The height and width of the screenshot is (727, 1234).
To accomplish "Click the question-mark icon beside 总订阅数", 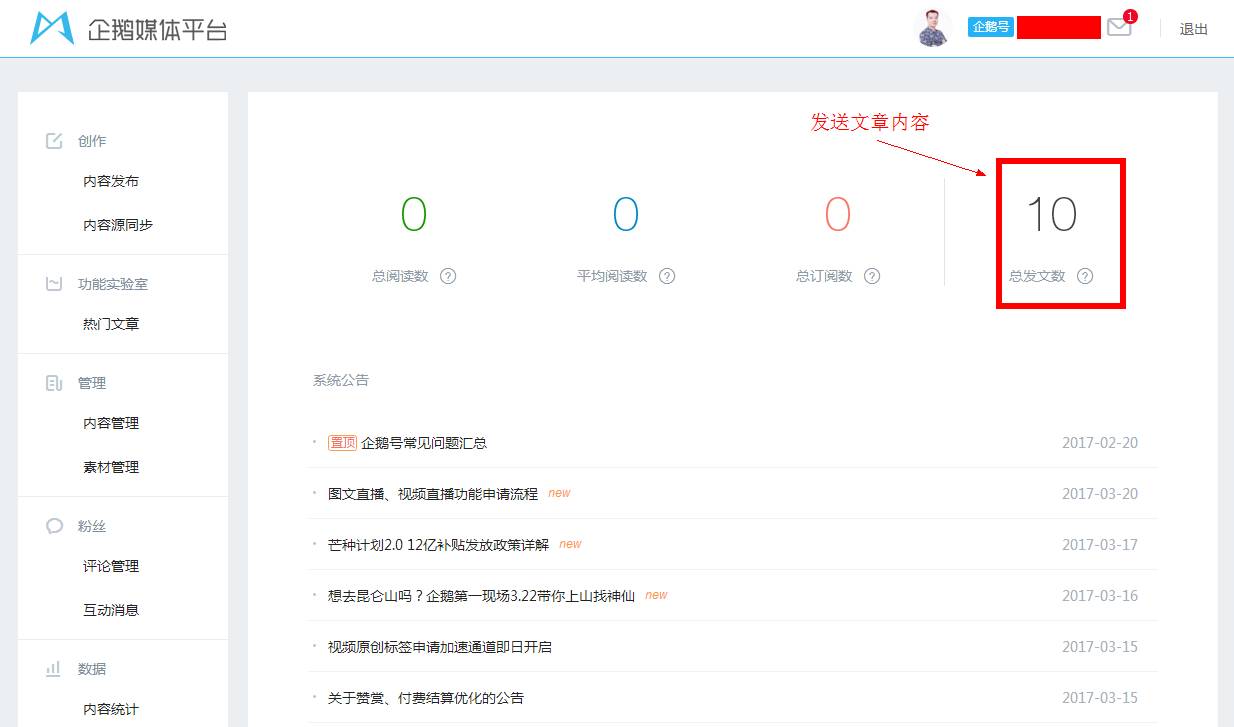I will coord(872,276).
